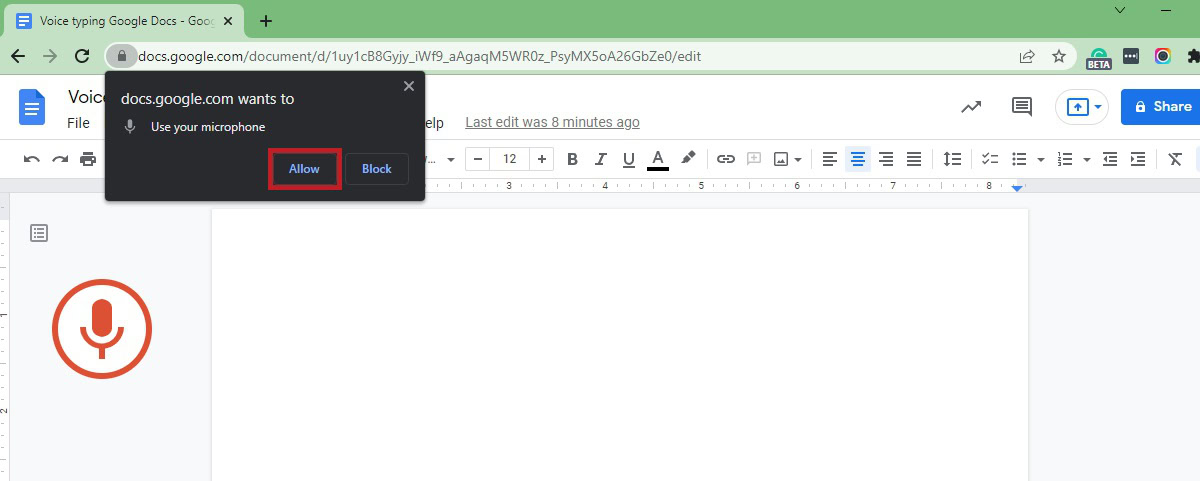The width and height of the screenshot is (1200, 481).
Task: Click inside the blank document page
Action: coord(619,345)
